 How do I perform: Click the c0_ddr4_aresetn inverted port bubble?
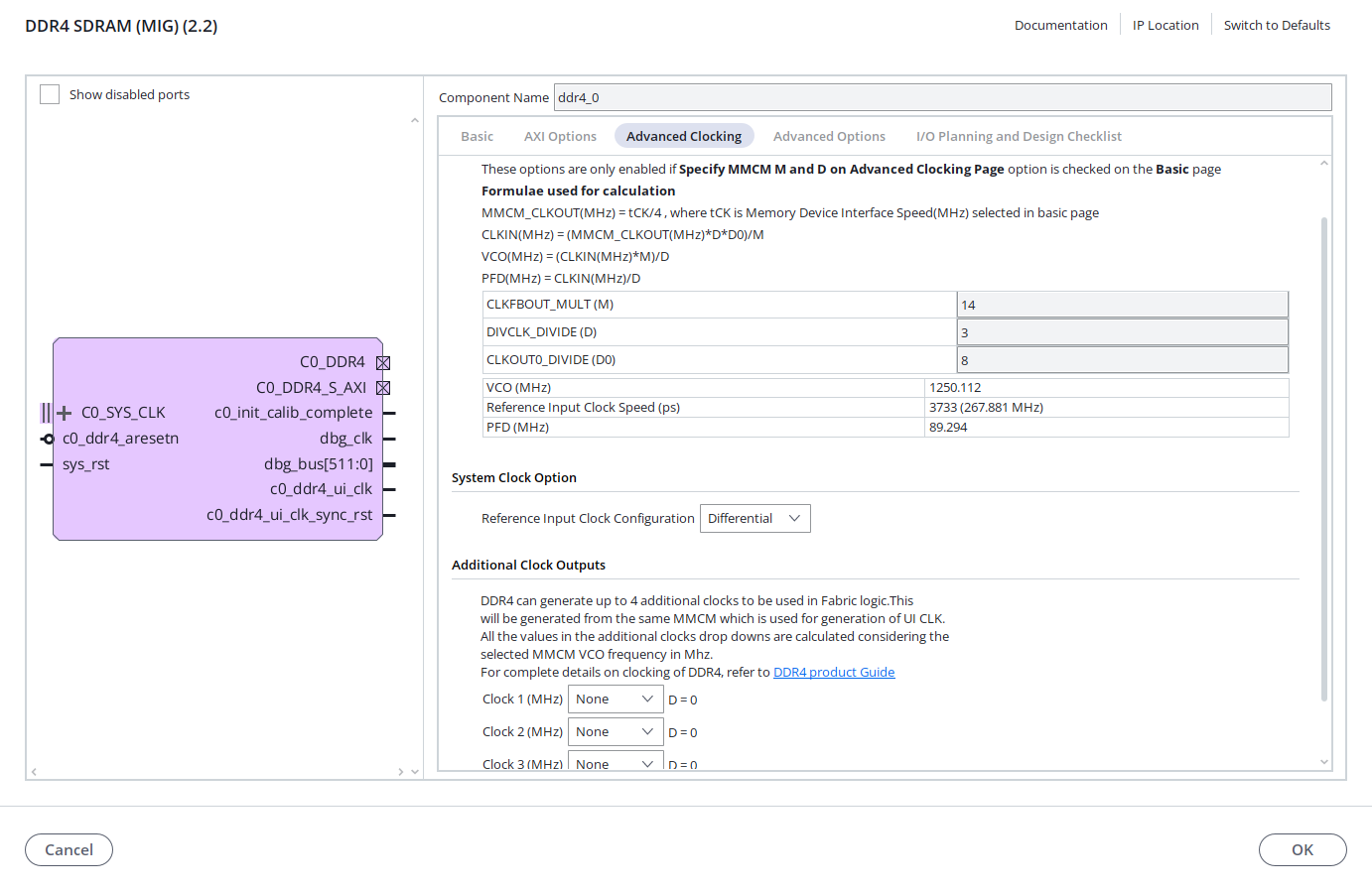tap(48, 439)
